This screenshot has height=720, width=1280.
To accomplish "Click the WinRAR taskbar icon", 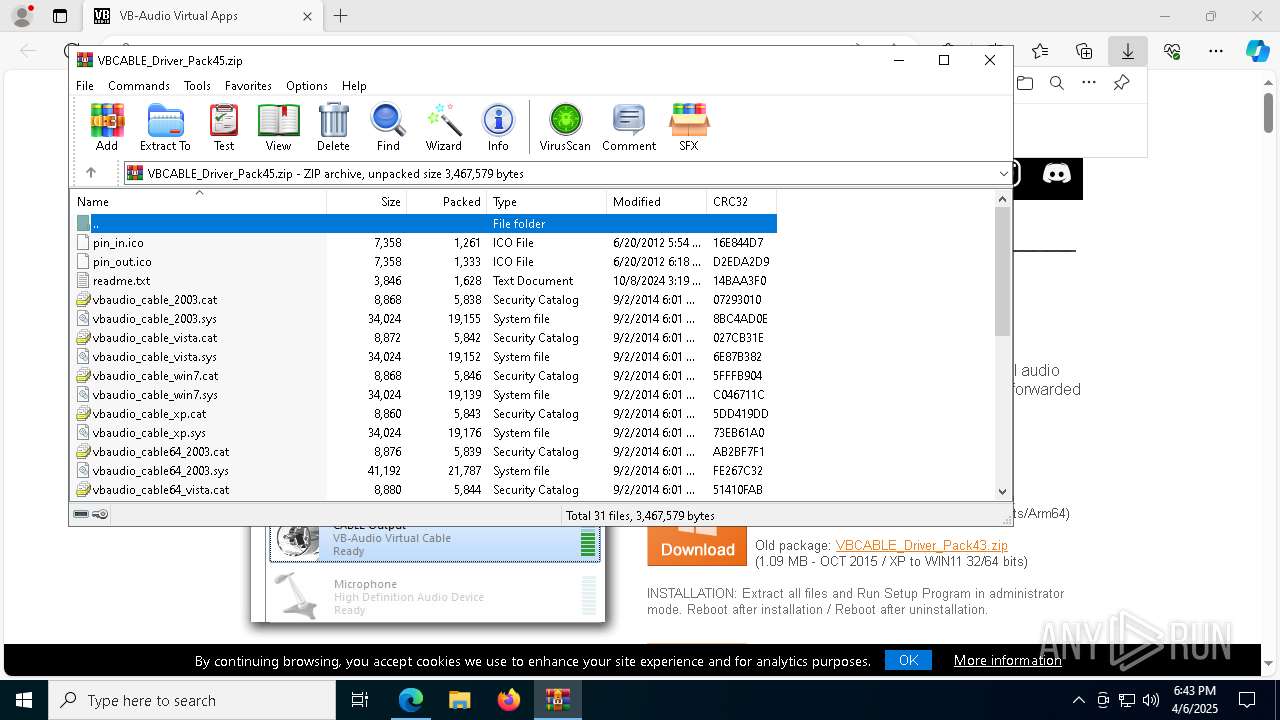I will tap(558, 700).
